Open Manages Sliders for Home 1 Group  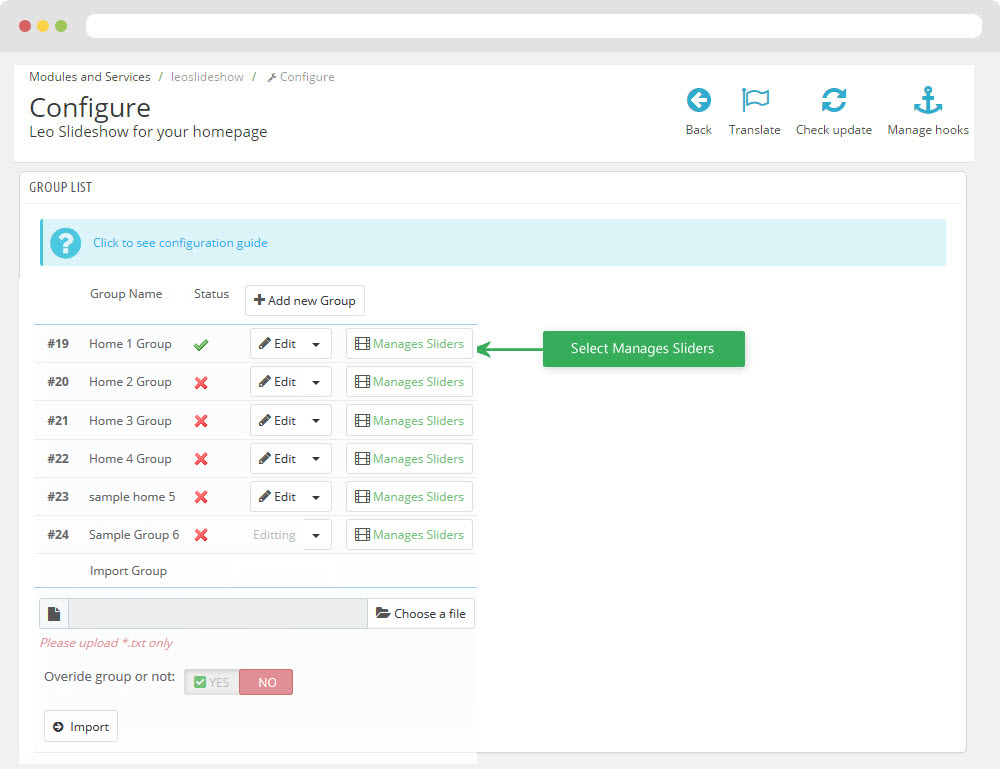click(409, 344)
